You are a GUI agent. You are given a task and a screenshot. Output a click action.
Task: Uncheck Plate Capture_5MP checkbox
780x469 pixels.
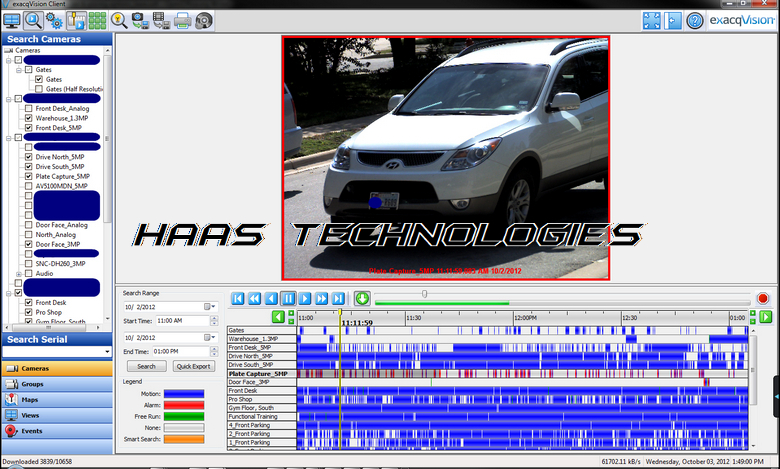(x=29, y=176)
